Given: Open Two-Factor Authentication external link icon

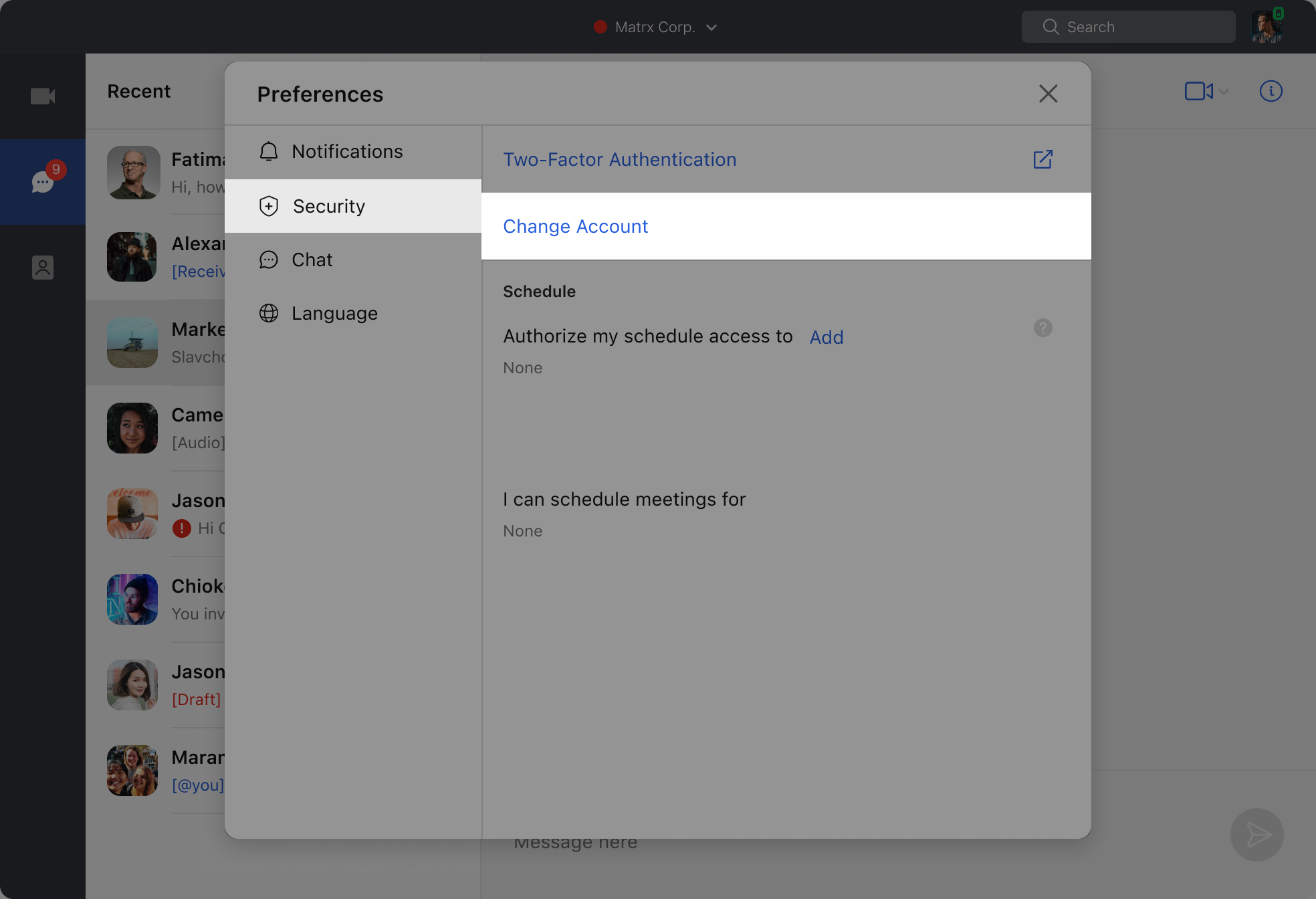Looking at the screenshot, I should pyautogui.click(x=1043, y=159).
